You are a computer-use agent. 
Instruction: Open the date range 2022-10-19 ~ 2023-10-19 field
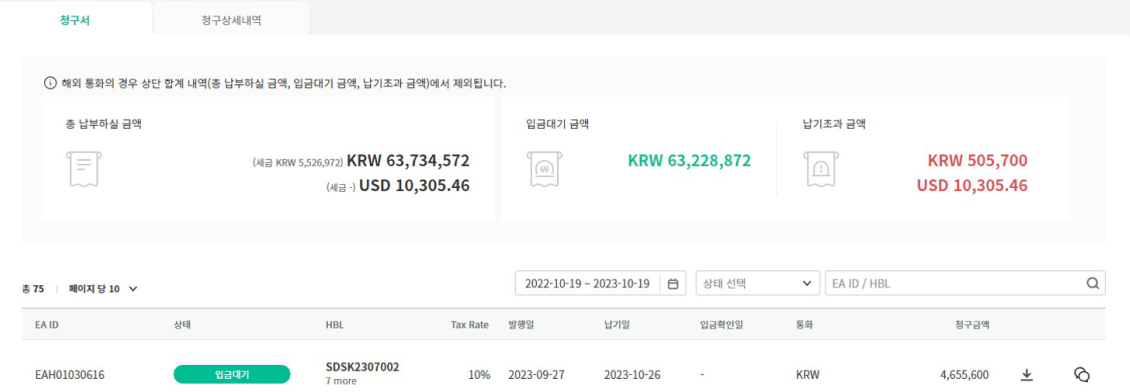[600, 283]
